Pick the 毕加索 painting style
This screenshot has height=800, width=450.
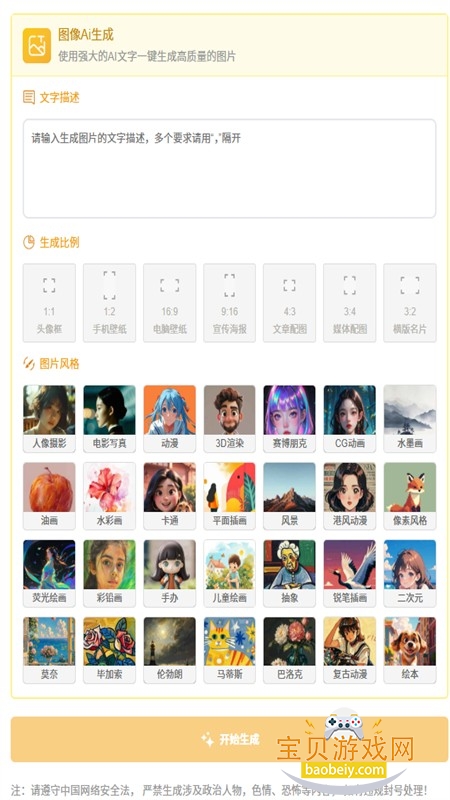[109, 650]
